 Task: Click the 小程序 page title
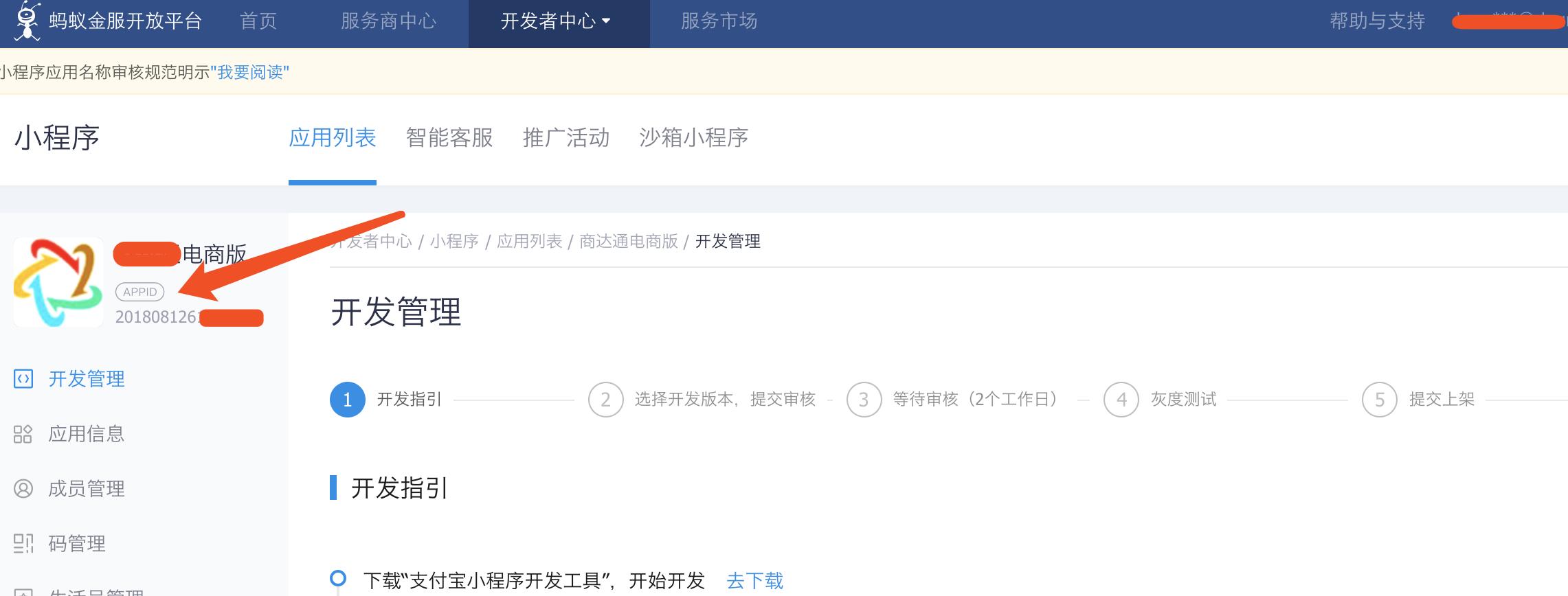(x=57, y=138)
